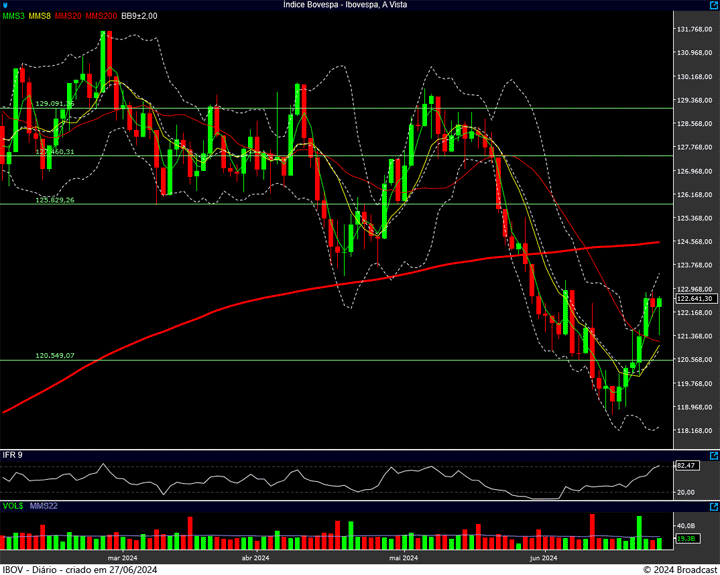Click the volume value tag 19,38

click(686, 539)
